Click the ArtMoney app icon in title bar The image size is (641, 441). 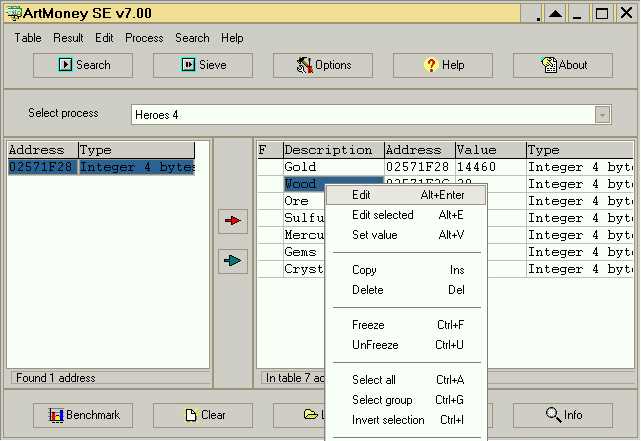tap(14, 13)
